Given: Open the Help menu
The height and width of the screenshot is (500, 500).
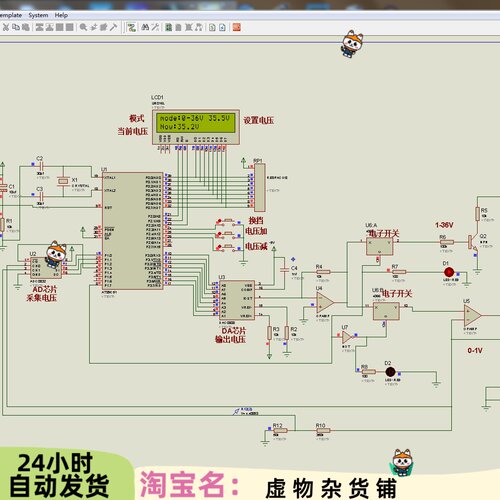Looking at the screenshot, I should tap(61, 15).
